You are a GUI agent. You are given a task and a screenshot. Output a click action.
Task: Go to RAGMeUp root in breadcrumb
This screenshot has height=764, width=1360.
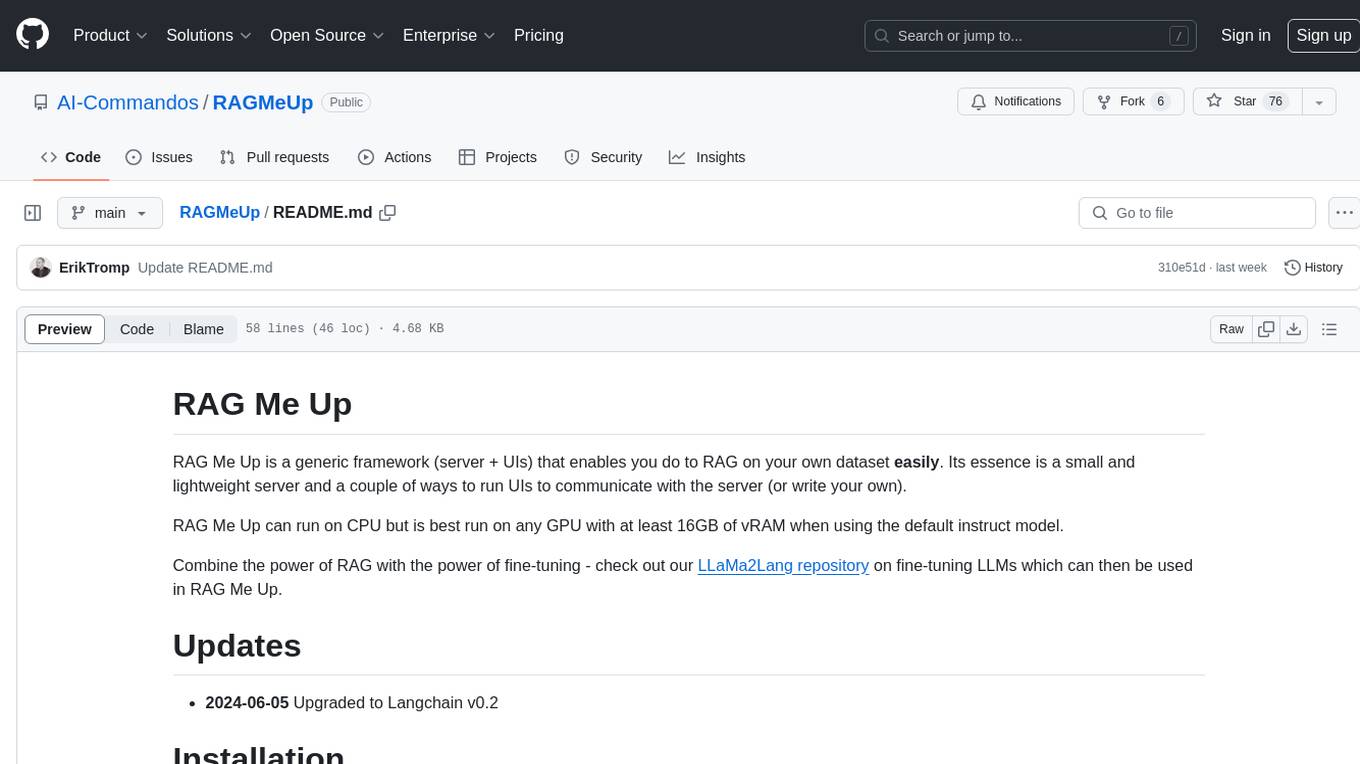coord(219,213)
